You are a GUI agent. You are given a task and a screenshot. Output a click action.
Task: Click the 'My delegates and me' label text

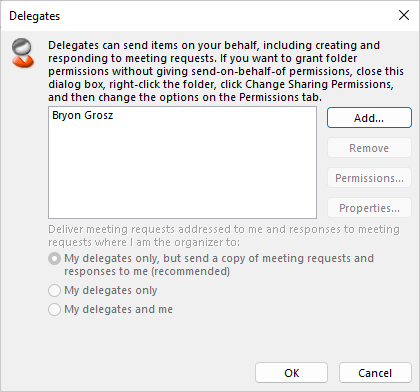(118, 309)
